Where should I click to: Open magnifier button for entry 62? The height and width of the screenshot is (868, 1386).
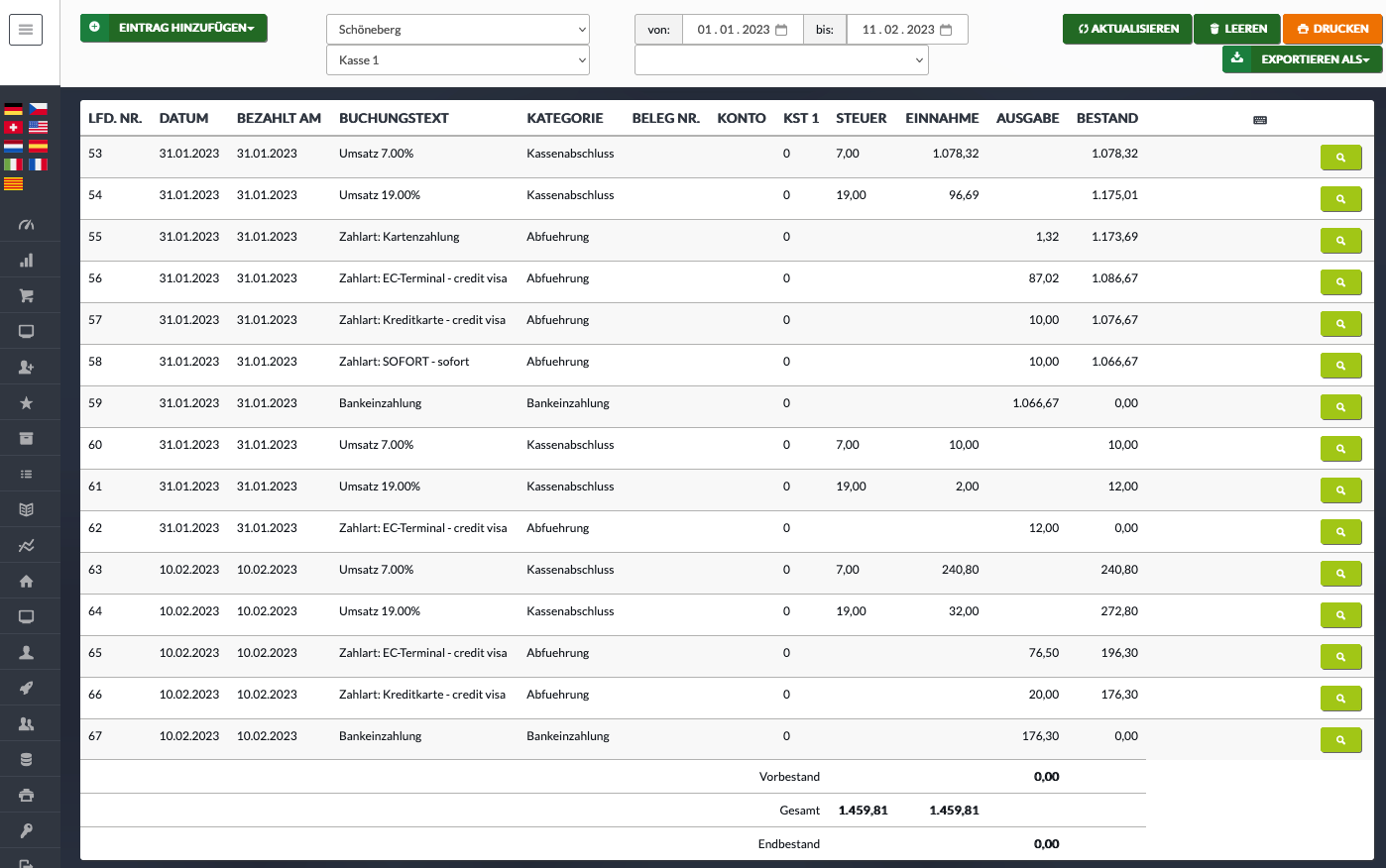[x=1340, y=532]
